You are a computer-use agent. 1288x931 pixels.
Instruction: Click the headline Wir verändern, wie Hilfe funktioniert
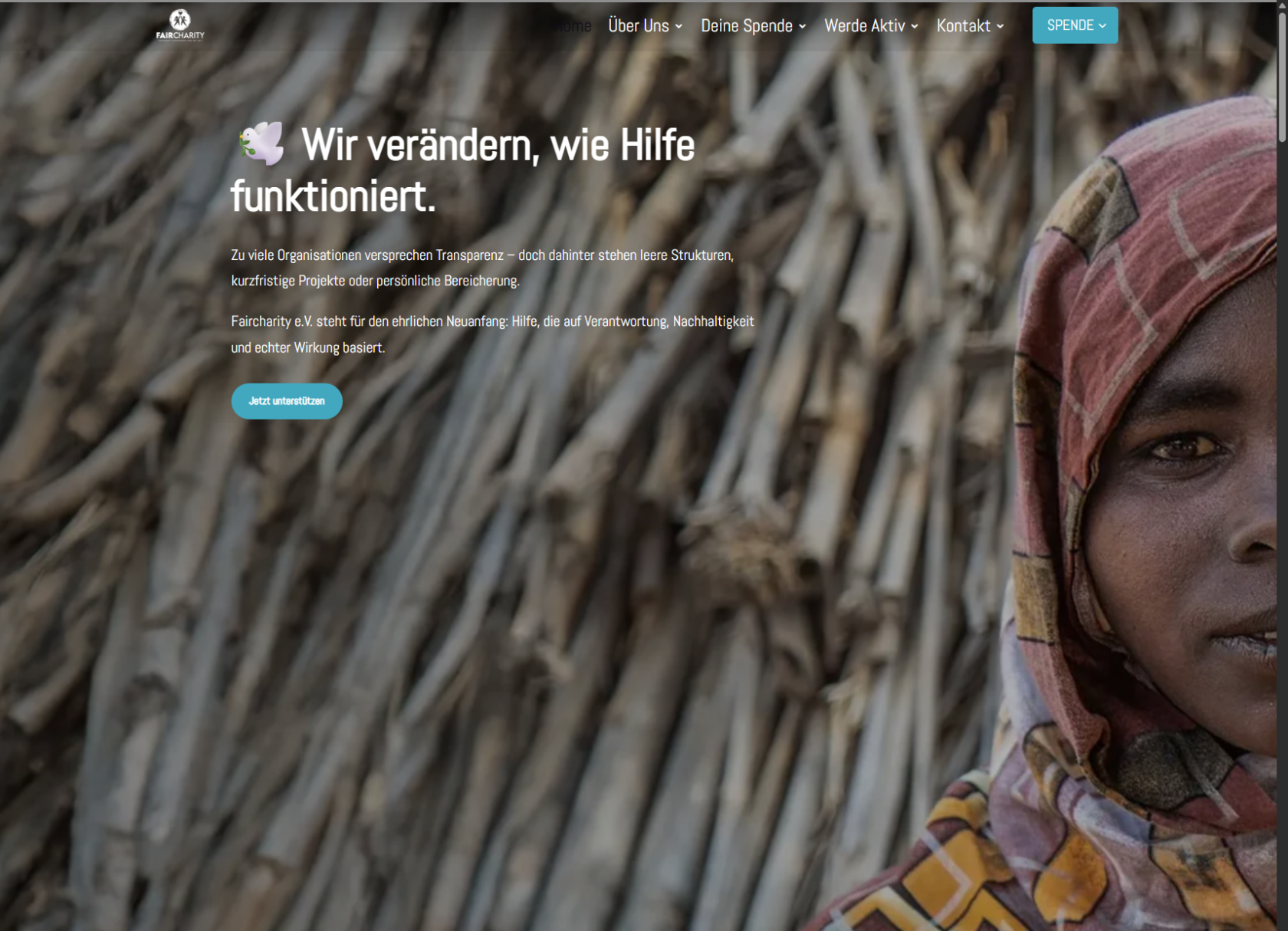pyautogui.click(x=463, y=170)
